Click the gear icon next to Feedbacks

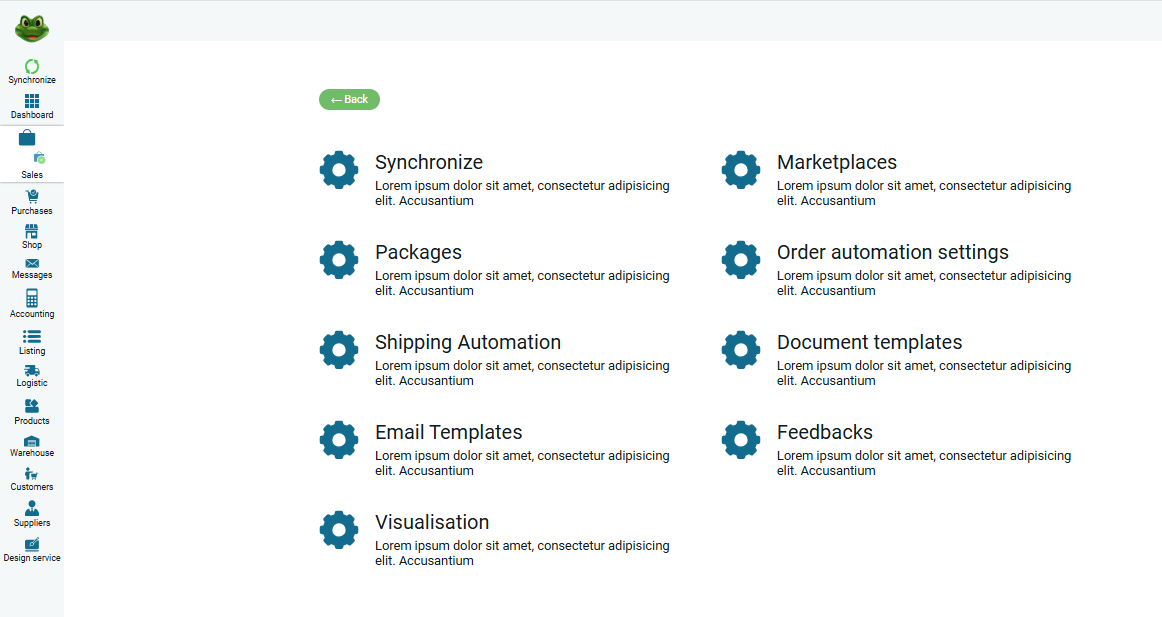point(741,440)
